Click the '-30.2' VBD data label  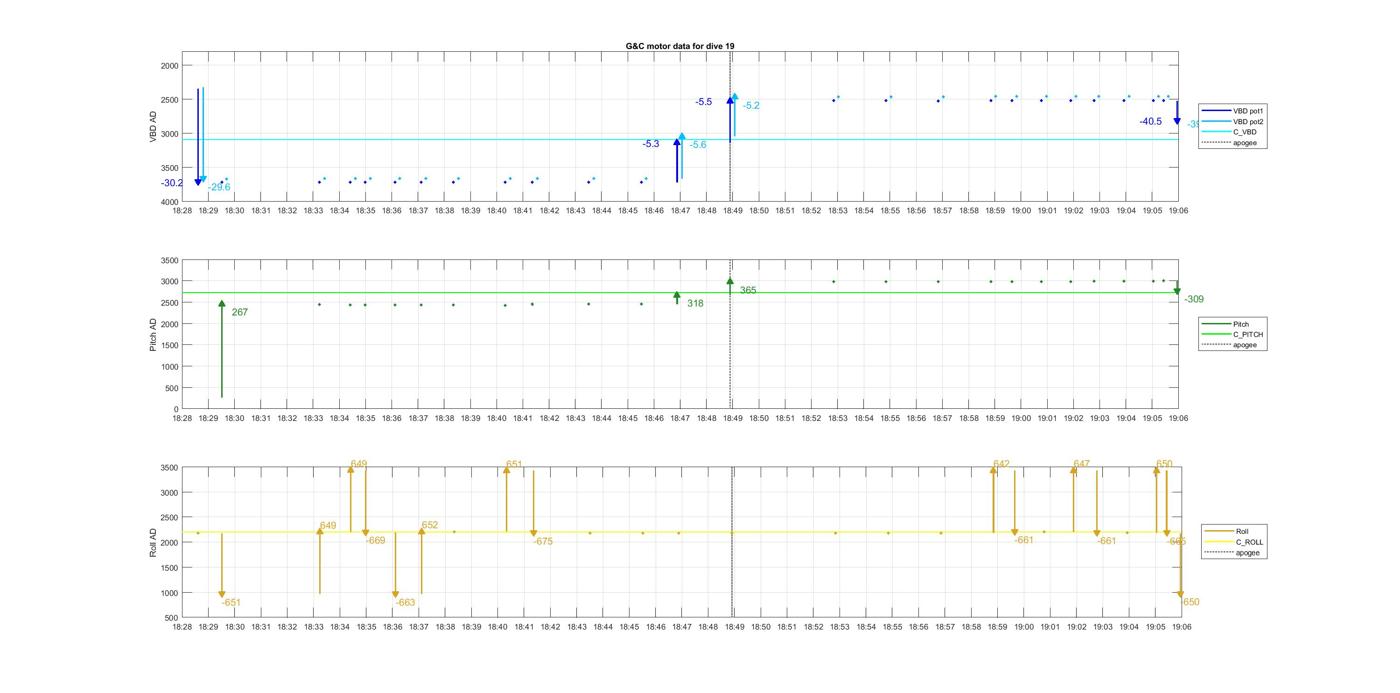[x=172, y=183]
